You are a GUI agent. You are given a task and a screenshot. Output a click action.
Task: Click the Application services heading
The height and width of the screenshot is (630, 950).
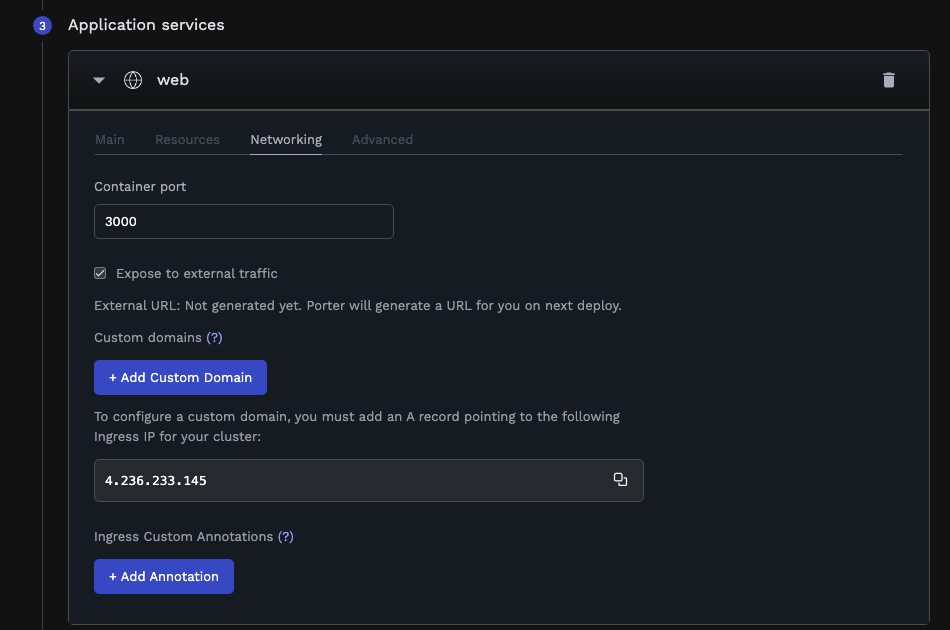coord(146,25)
